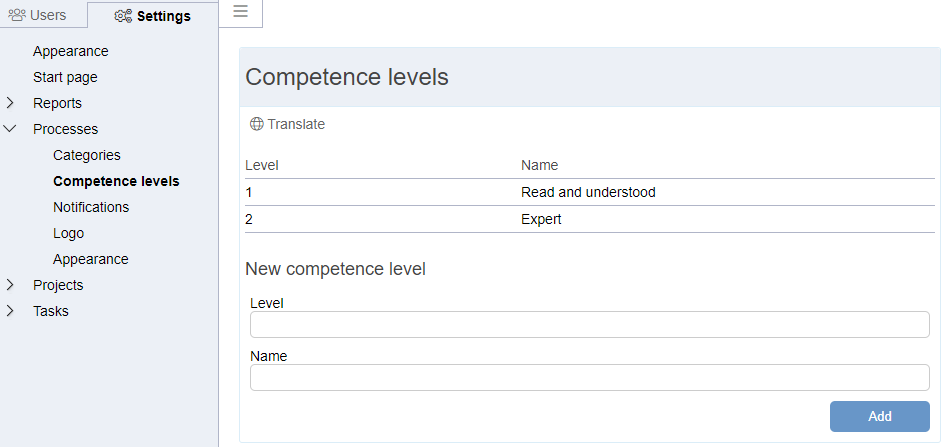This screenshot has height=447, width=947.
Task: Expand the Projects tree node
Action: click(10, 285)
